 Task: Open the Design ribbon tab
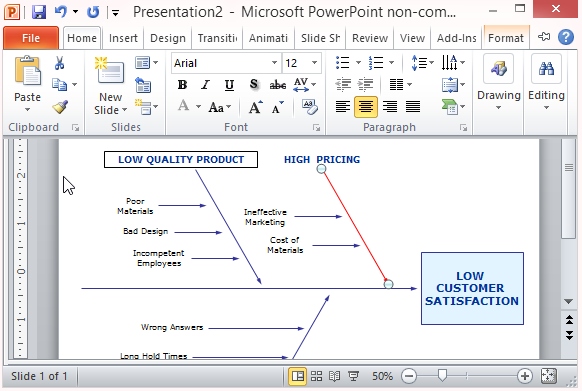click(x=168, y=38)
